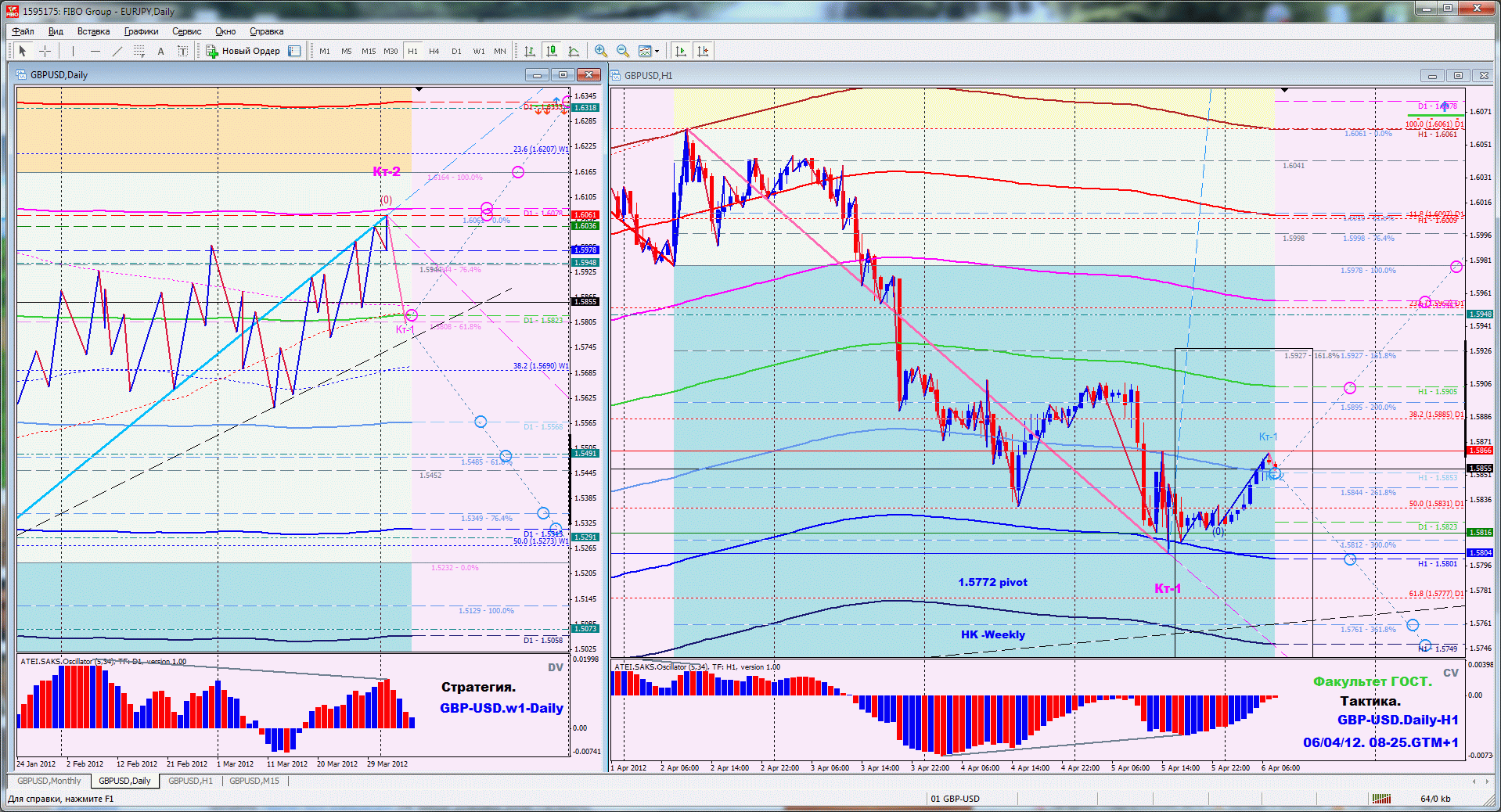1501x812 pixels.
Task: Click GBPUSD,Daily window title icon
Action: (22, 74)
